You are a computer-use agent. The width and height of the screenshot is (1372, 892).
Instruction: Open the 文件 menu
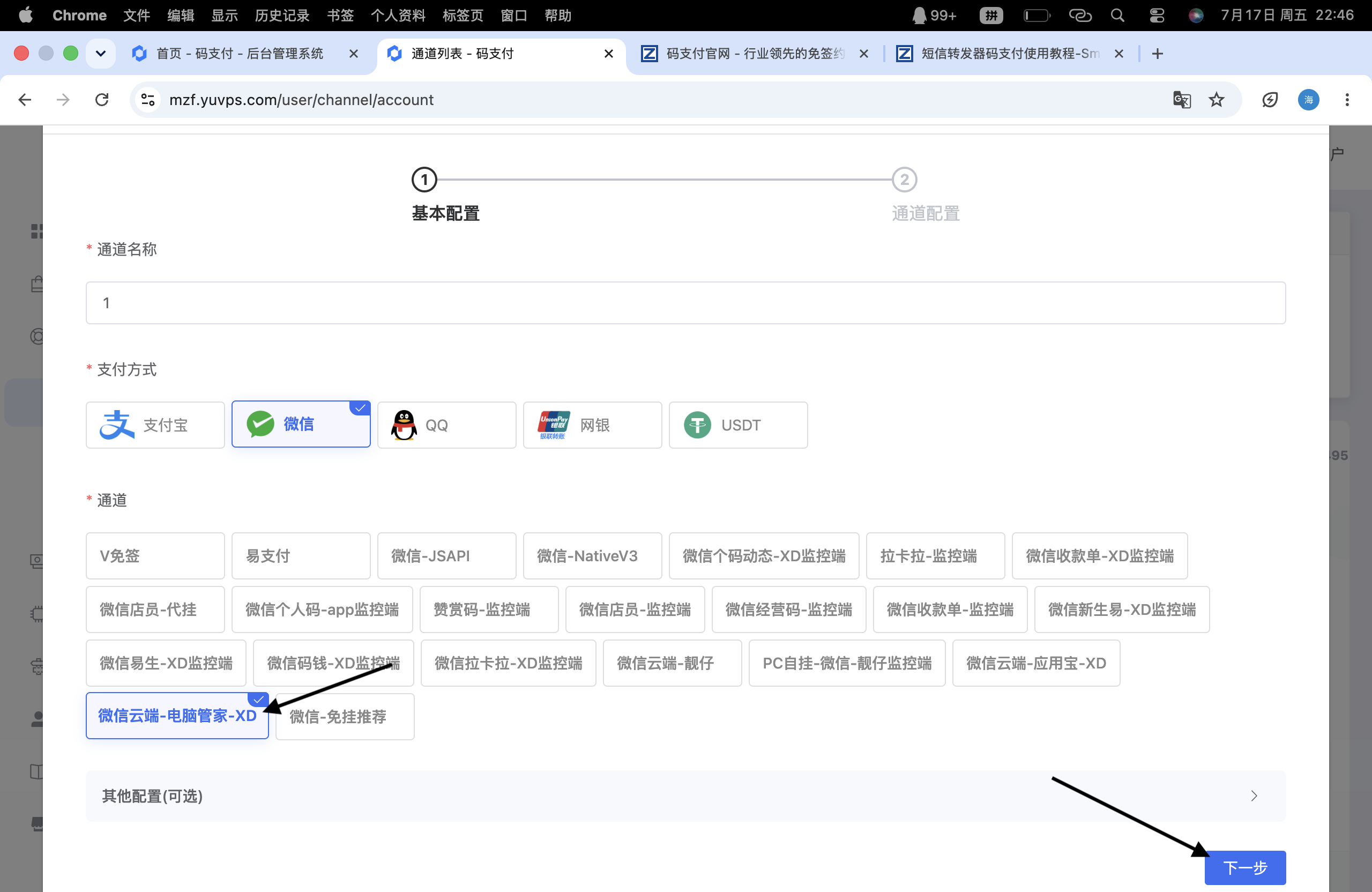137,15
